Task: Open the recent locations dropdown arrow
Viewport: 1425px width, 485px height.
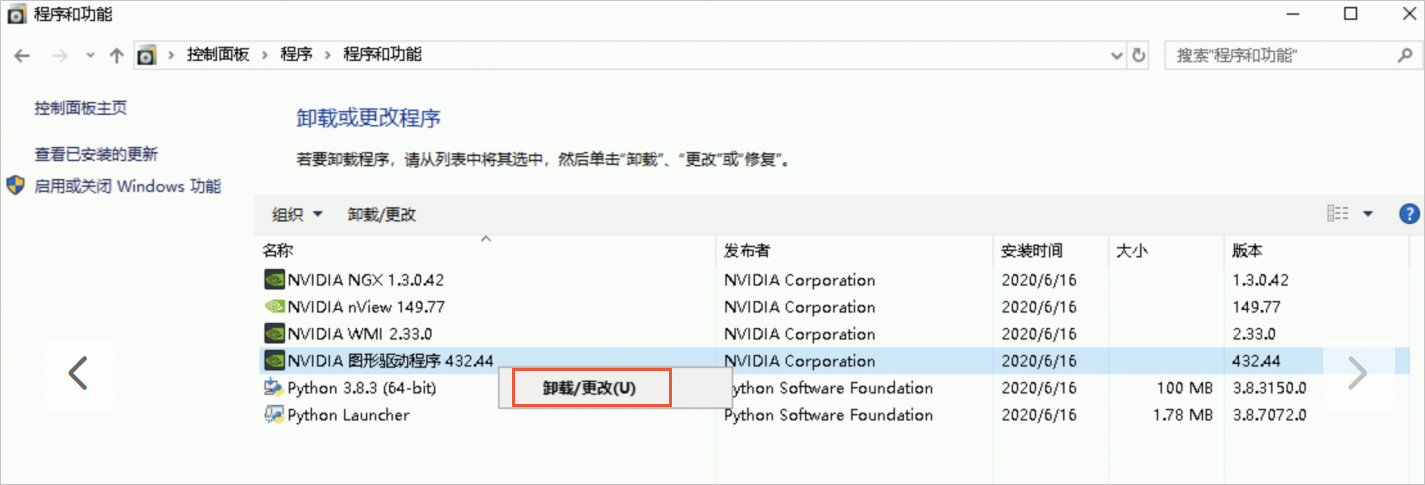Action: 90,56
